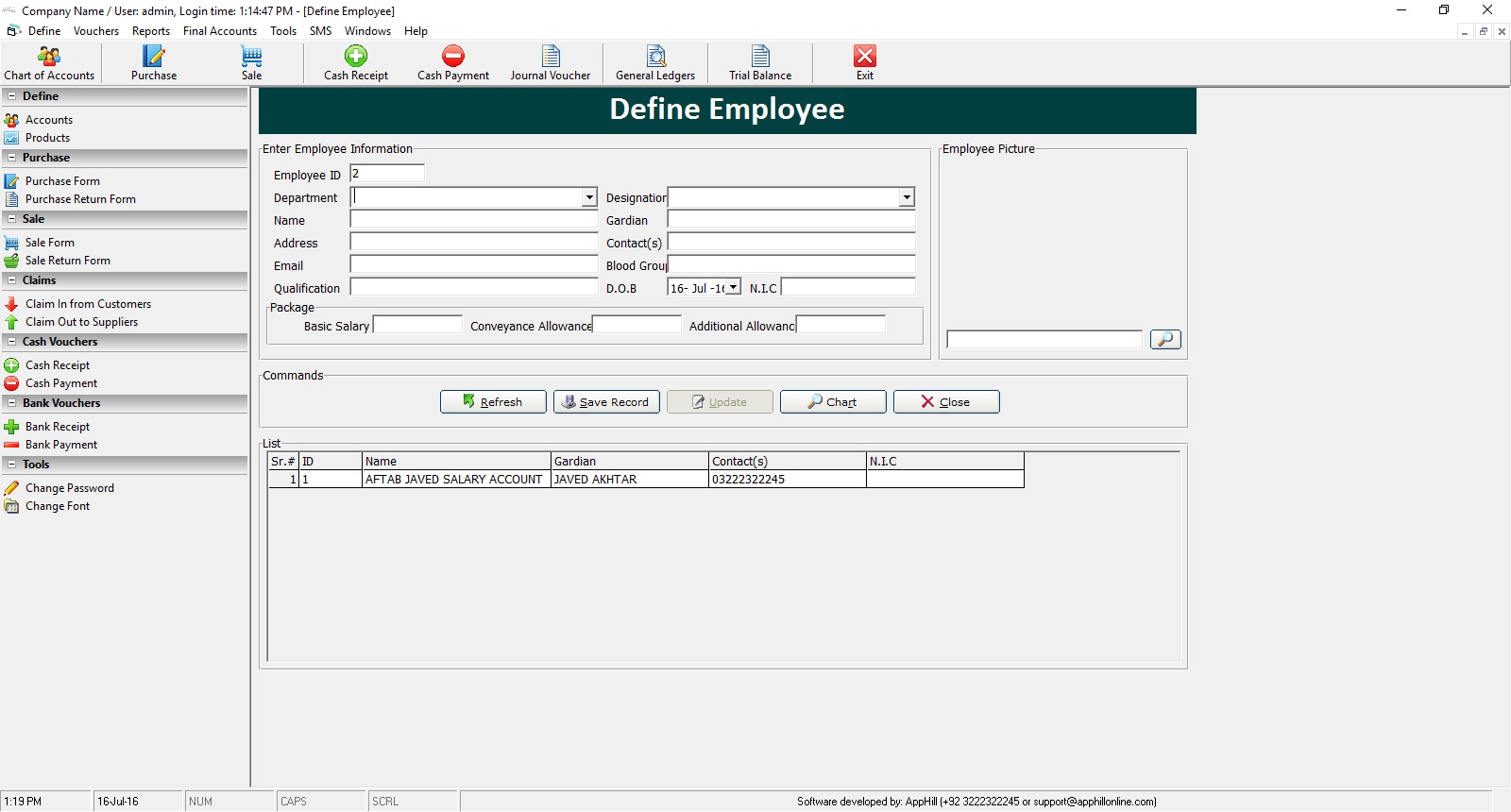Open General Ledgers toolbar icon
This screenshot has height=812, width=1511.
point(655,63)
